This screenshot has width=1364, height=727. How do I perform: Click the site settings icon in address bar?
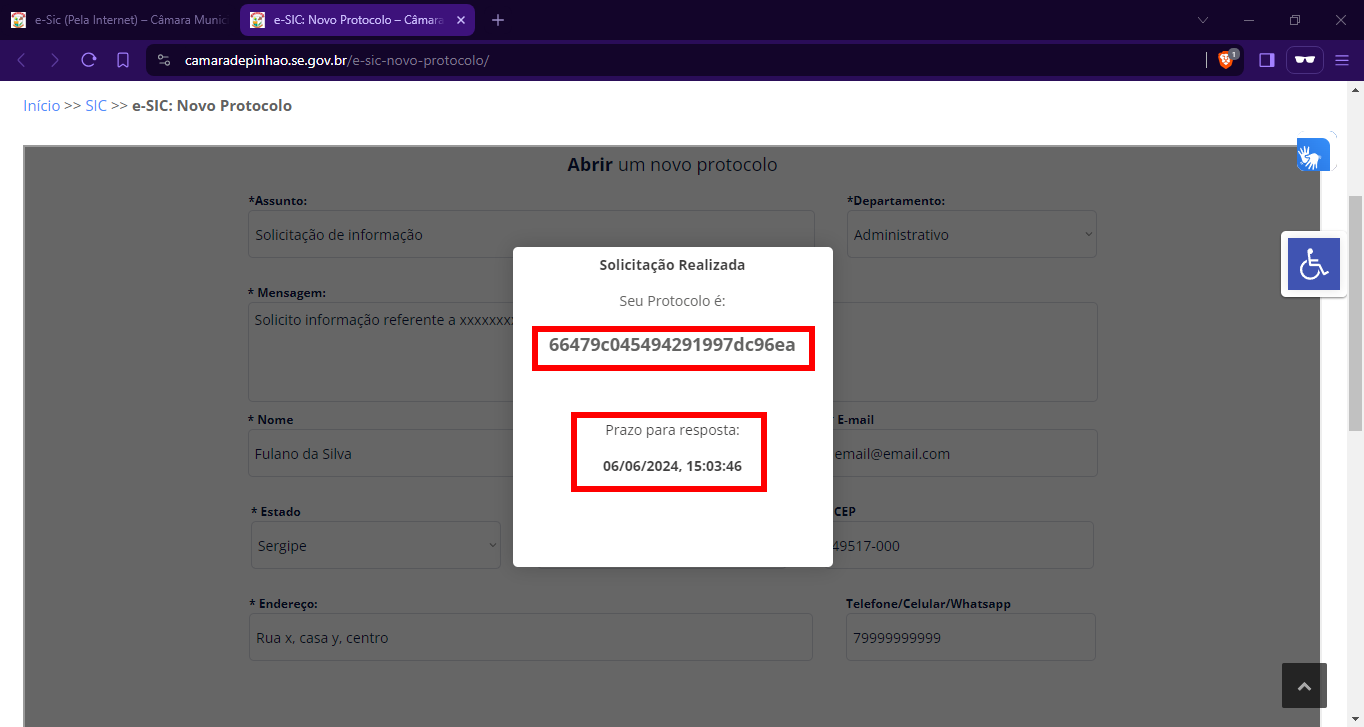(x=165, y=60)
